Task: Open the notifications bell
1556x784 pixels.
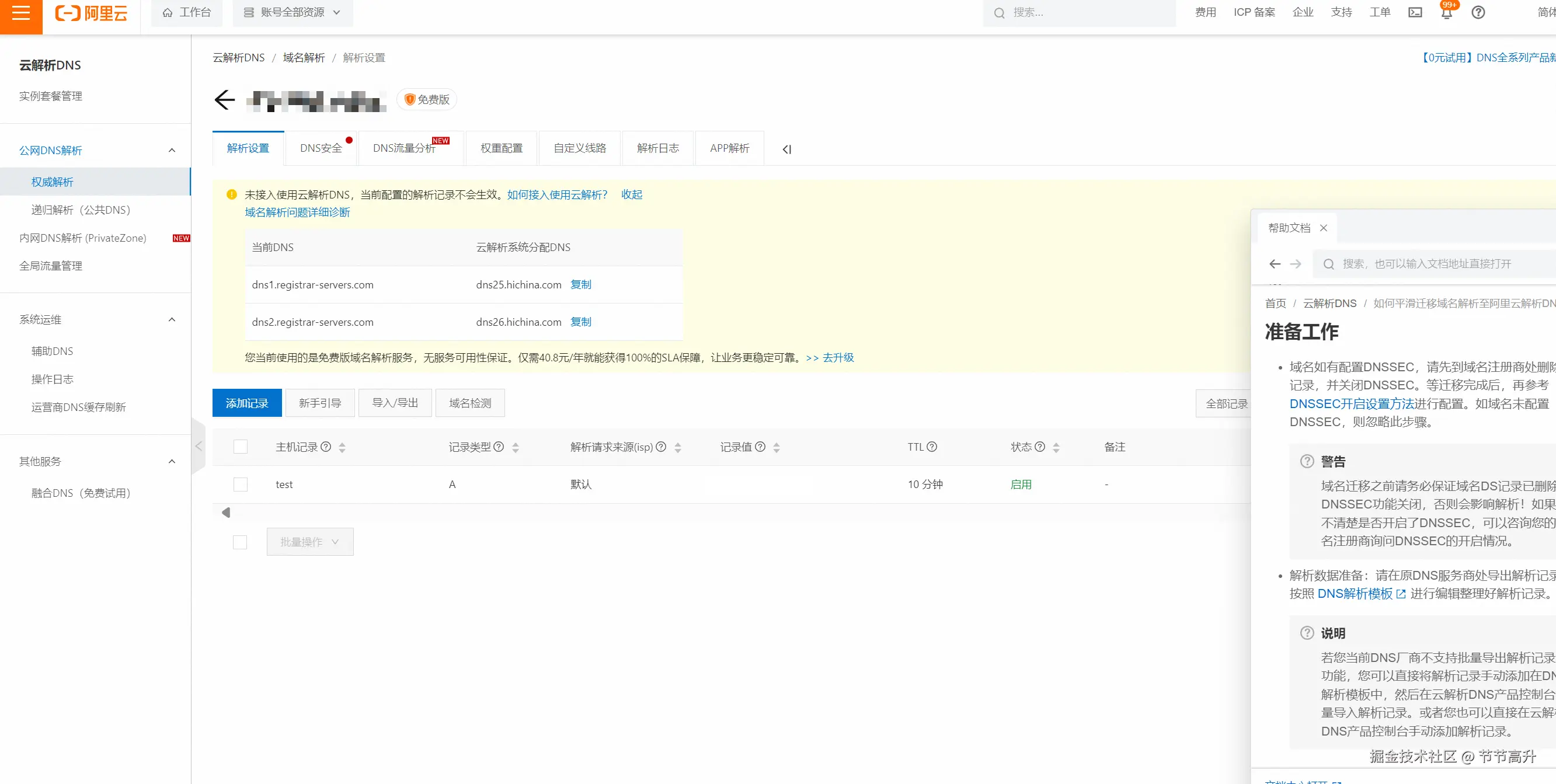Action: coord(1446,13)
